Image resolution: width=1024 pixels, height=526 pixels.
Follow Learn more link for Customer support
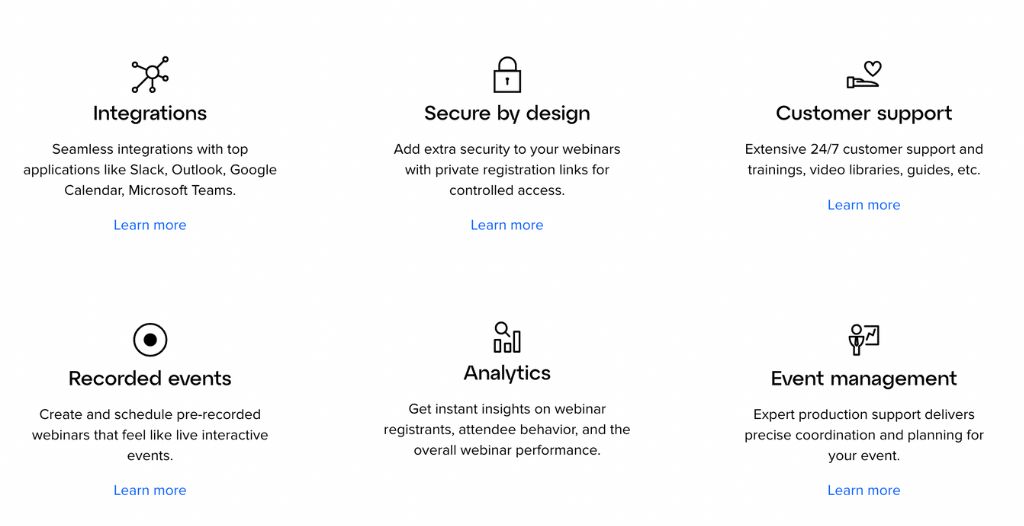864,205
